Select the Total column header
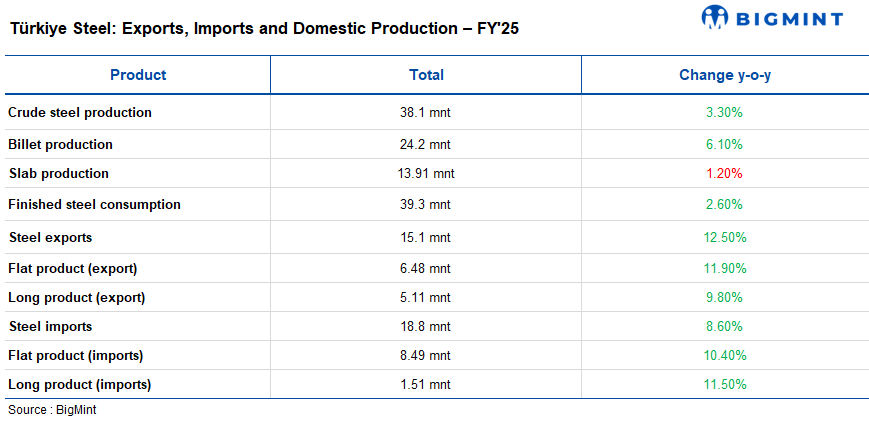The width and height of the screenshot is (869, 422). click(426, 75)
